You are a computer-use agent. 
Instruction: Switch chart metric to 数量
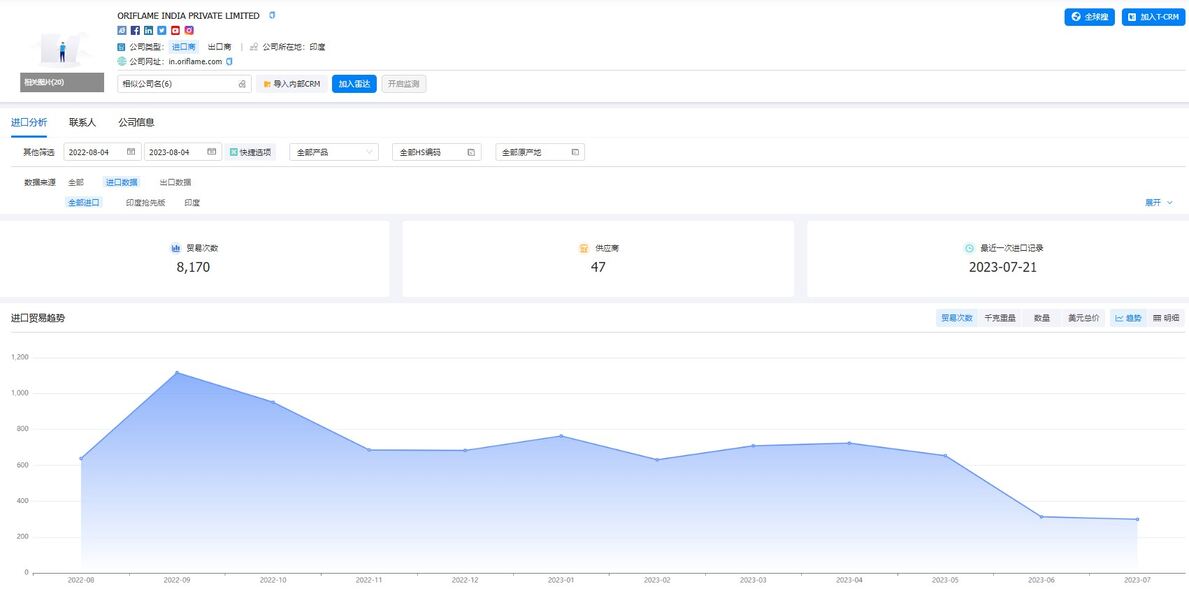(x=1041, y=318)
